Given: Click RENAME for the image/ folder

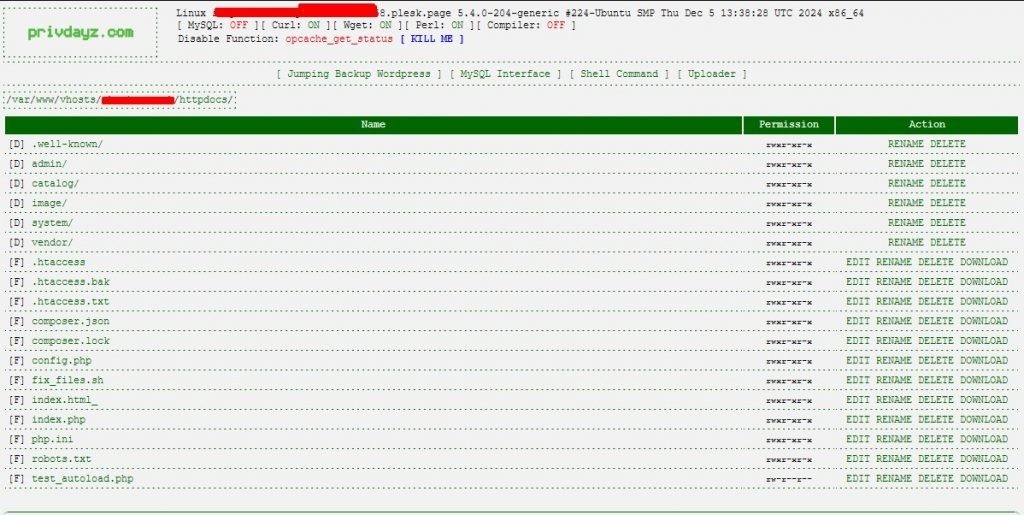Looking at the screenshot, I should click(905, 203).
